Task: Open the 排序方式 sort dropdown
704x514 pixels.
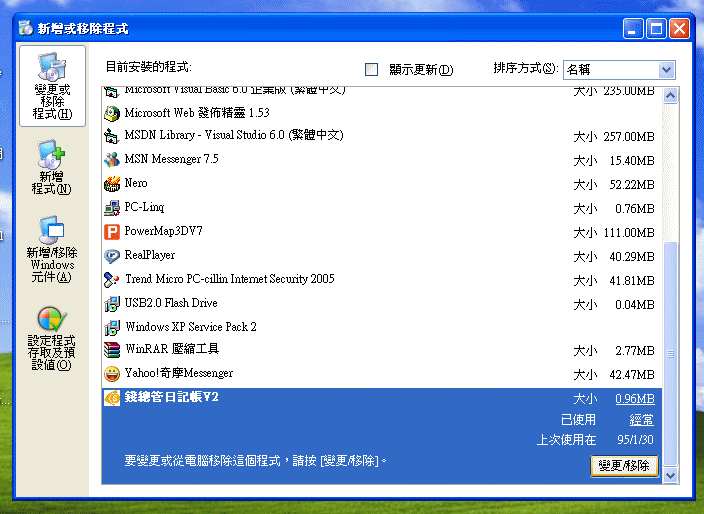Action: pos(666,70)
